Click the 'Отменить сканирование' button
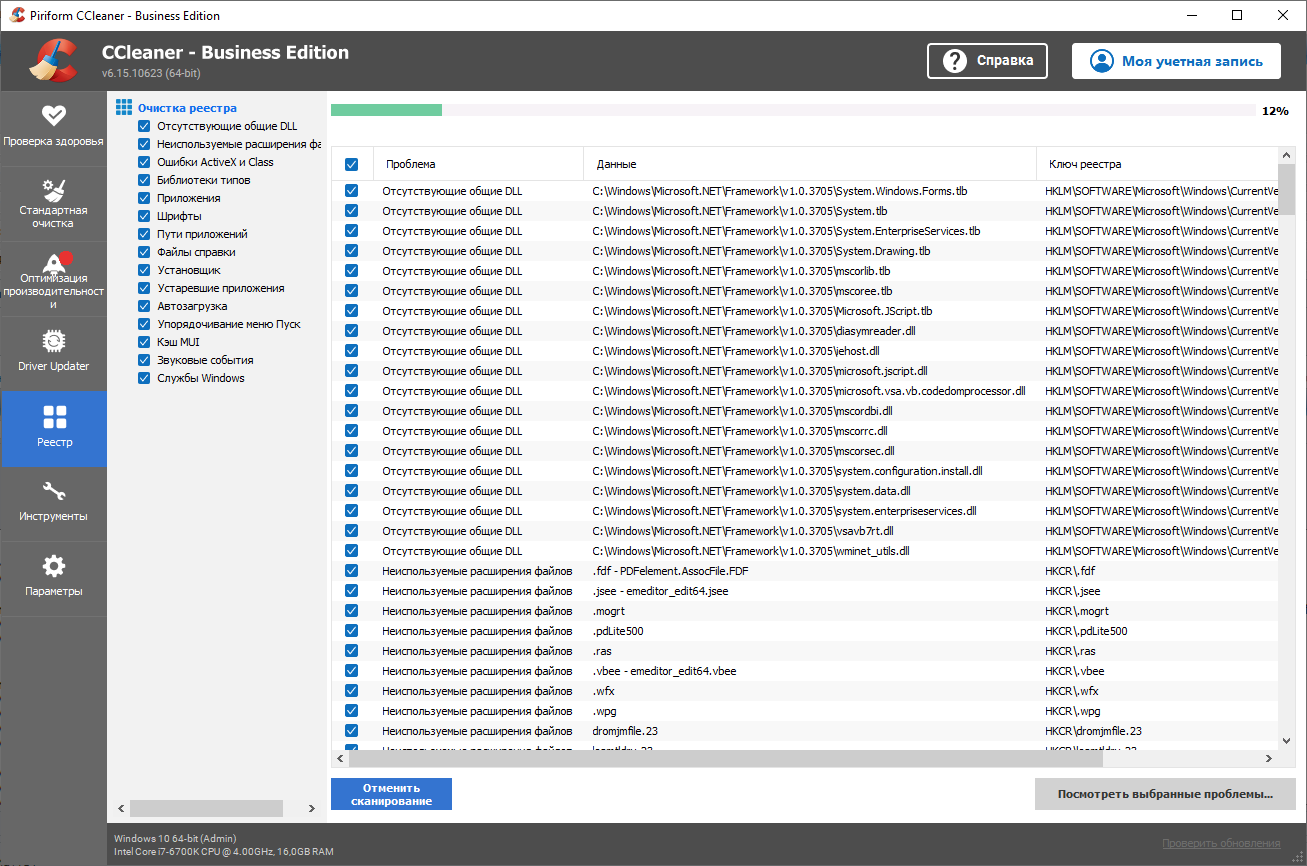 point(391,794)
